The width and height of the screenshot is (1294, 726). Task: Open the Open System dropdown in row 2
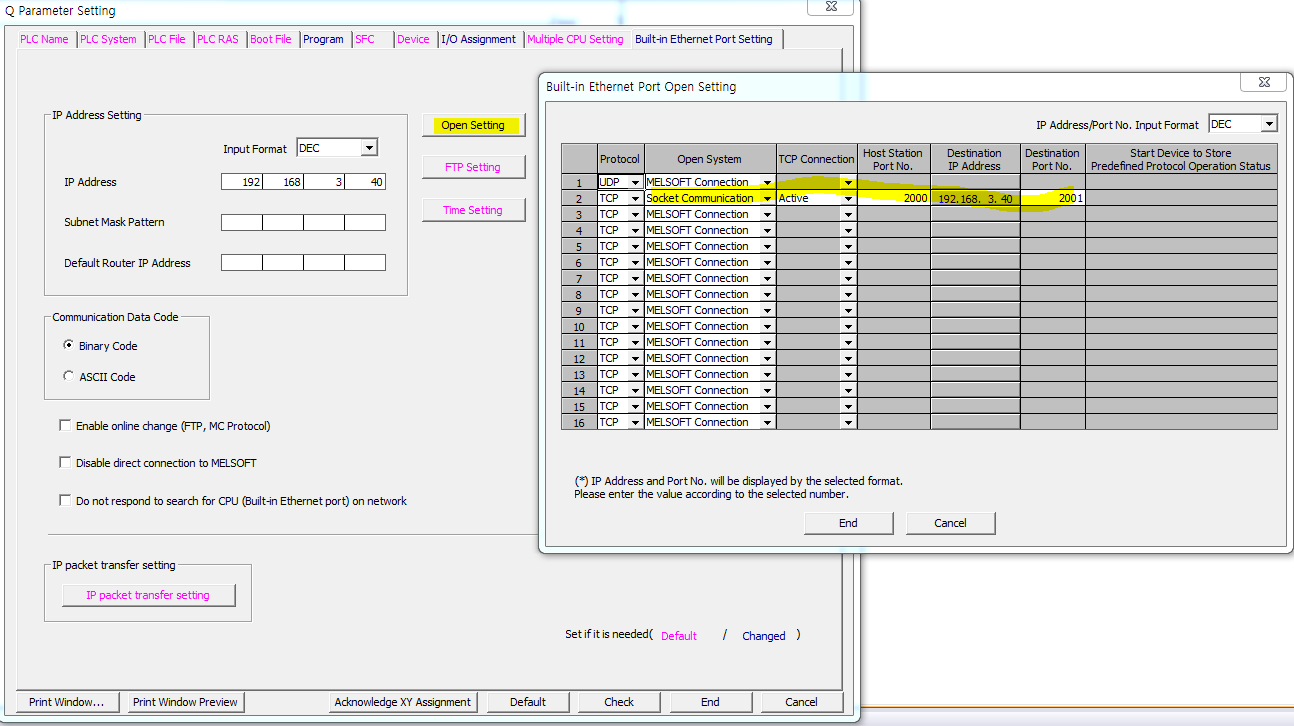(767, 198)
